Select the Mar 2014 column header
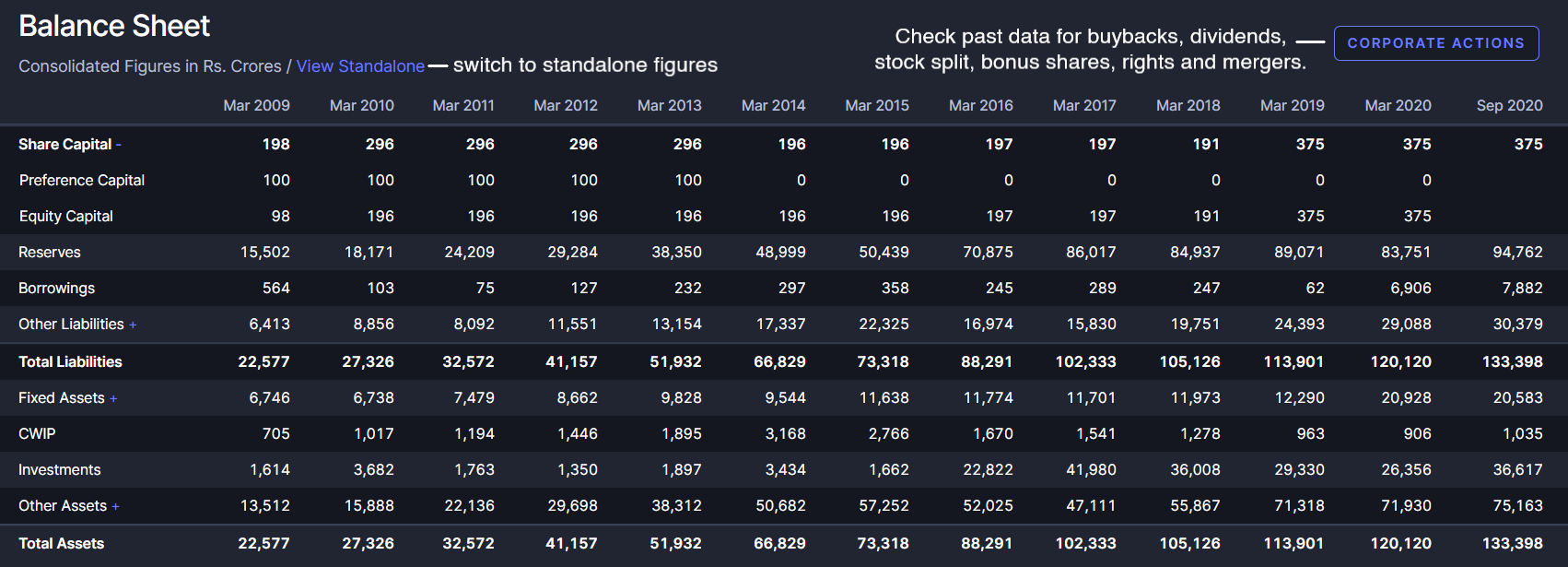Screen dimensions: 1568x567 pyautogui.click(x=773, y=105)
